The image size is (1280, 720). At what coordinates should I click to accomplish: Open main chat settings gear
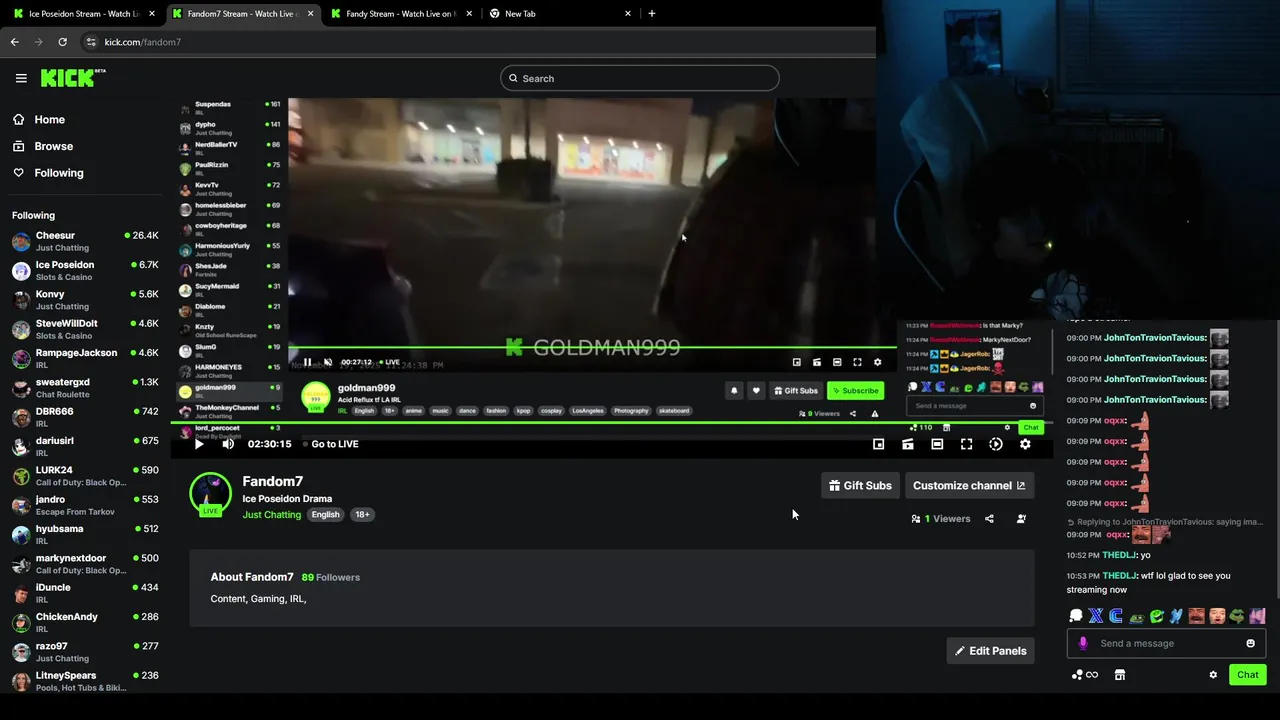[x=1213, y=675]
